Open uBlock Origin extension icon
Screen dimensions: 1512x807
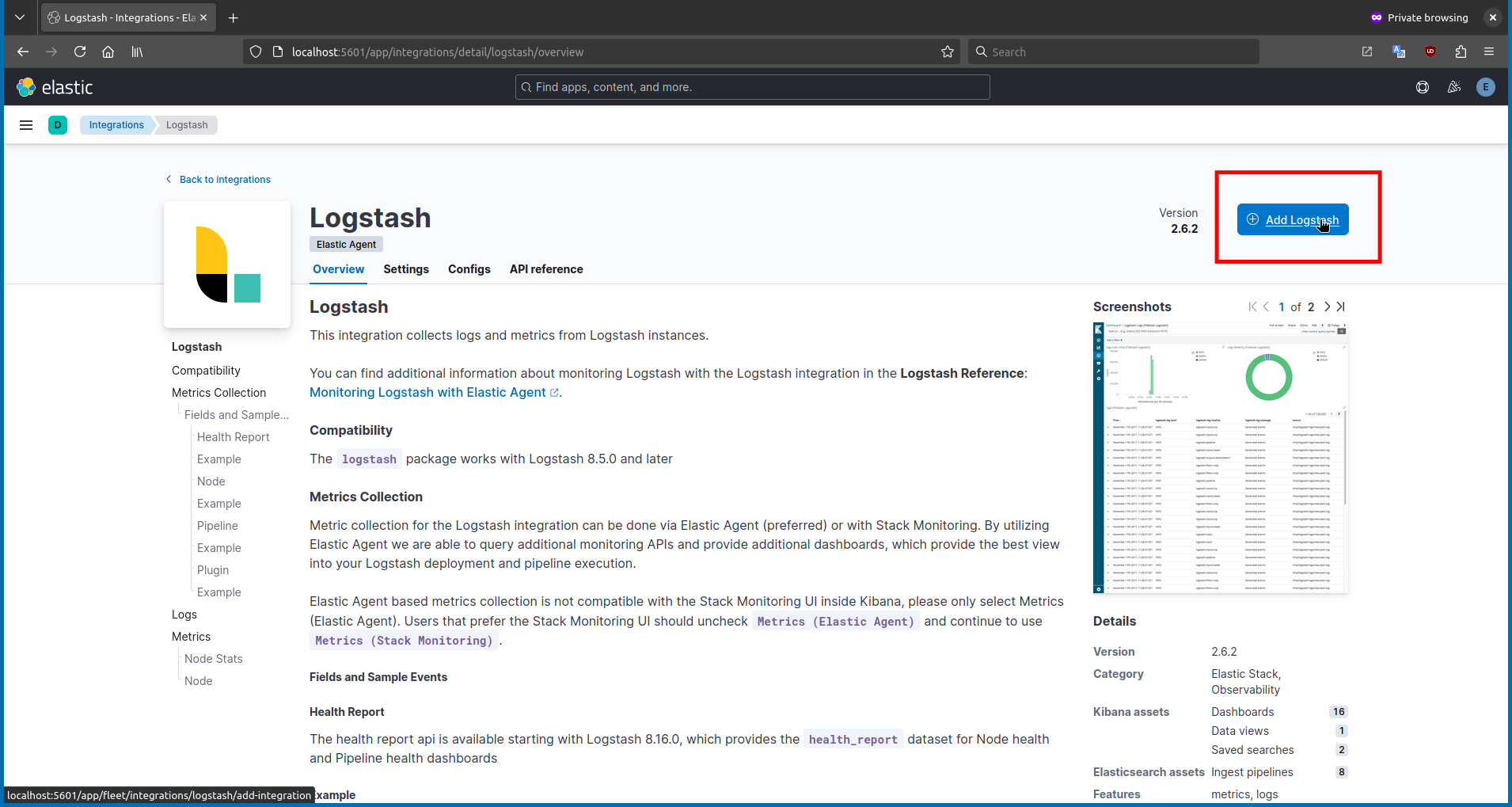click(x=1430, y=51)
